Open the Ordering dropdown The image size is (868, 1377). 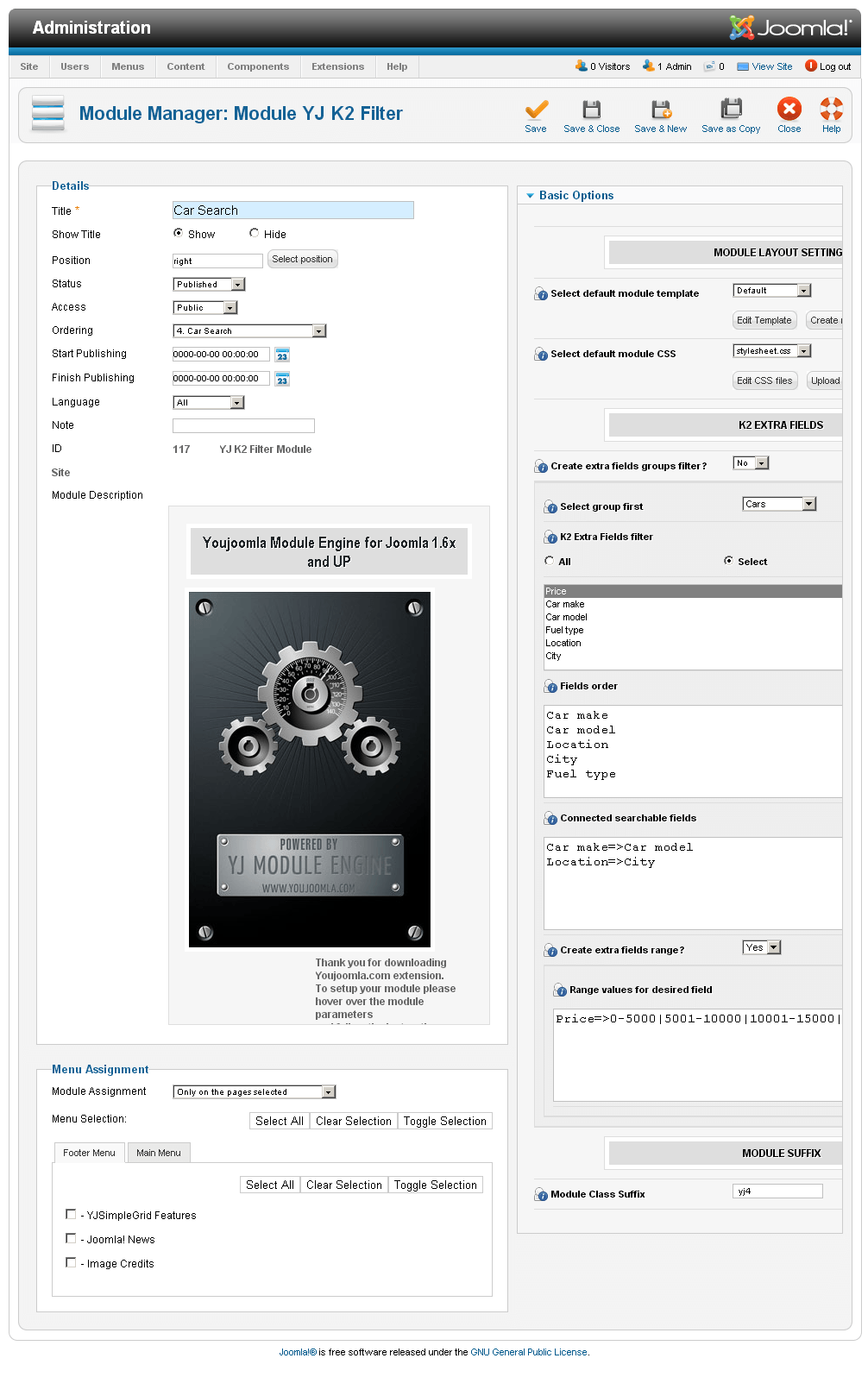249,330
